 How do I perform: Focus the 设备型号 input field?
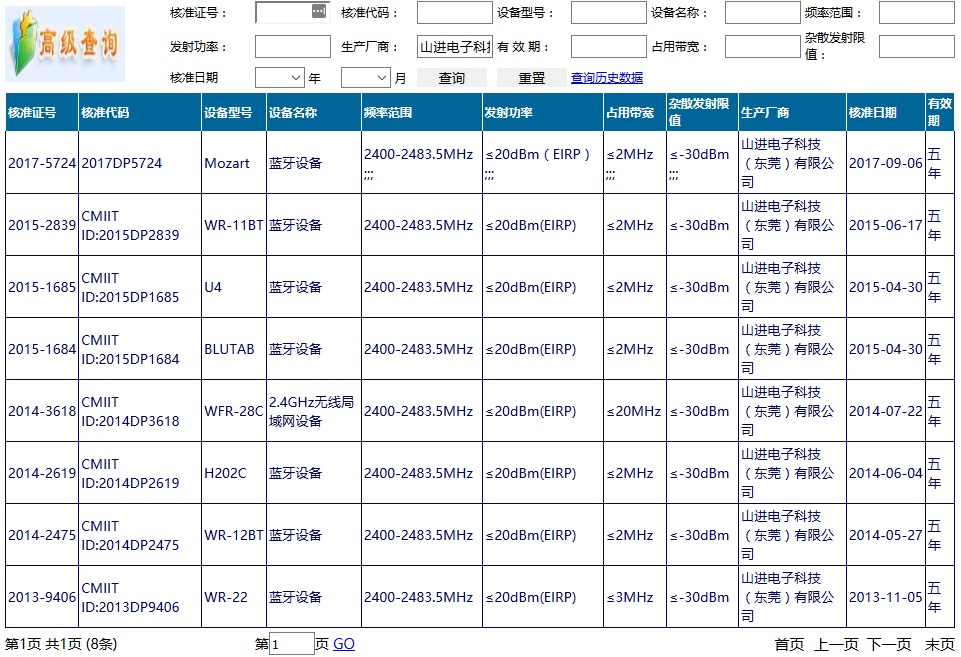[609, 12]
